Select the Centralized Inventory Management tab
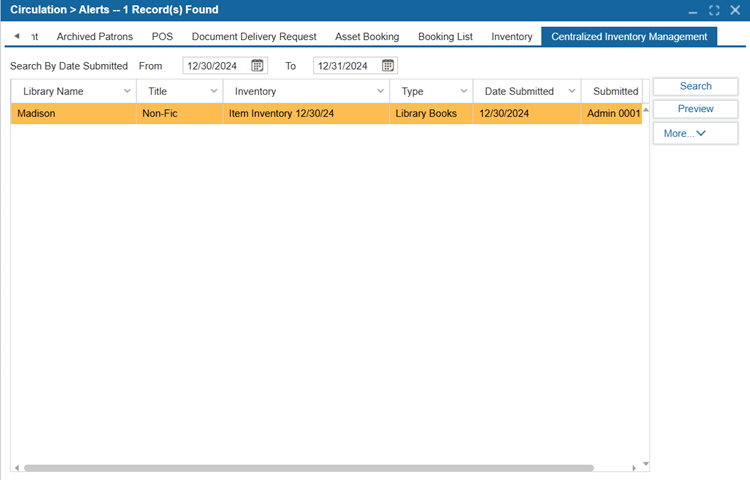 pos(629,36)
